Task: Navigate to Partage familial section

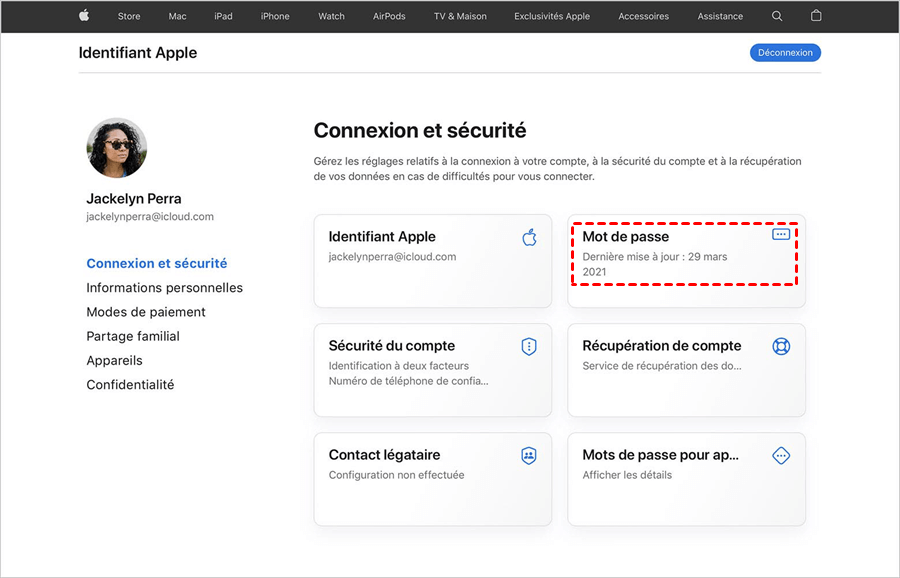Action: click(x=133, y=336)
